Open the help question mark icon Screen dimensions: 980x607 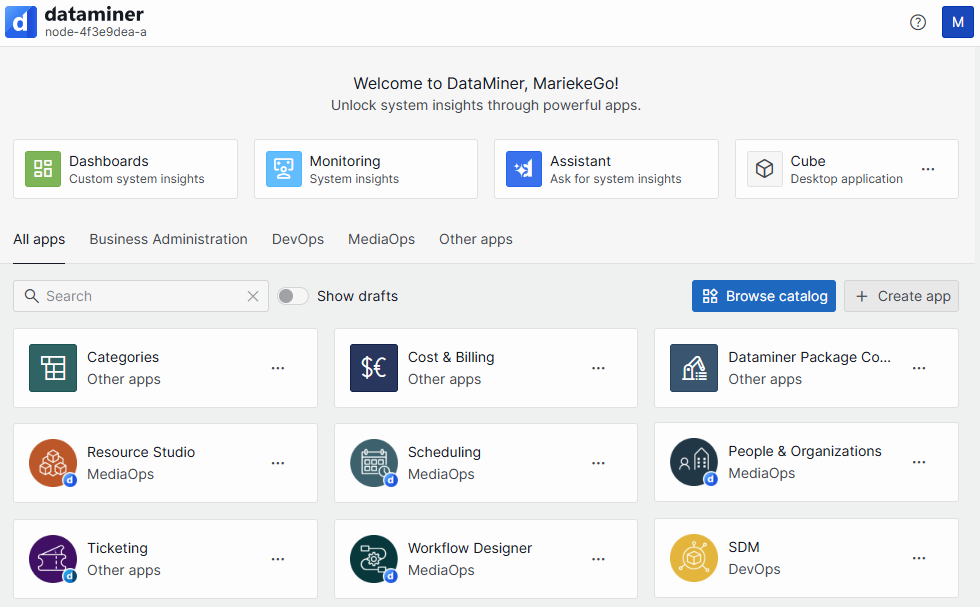[x=918, y=23]
